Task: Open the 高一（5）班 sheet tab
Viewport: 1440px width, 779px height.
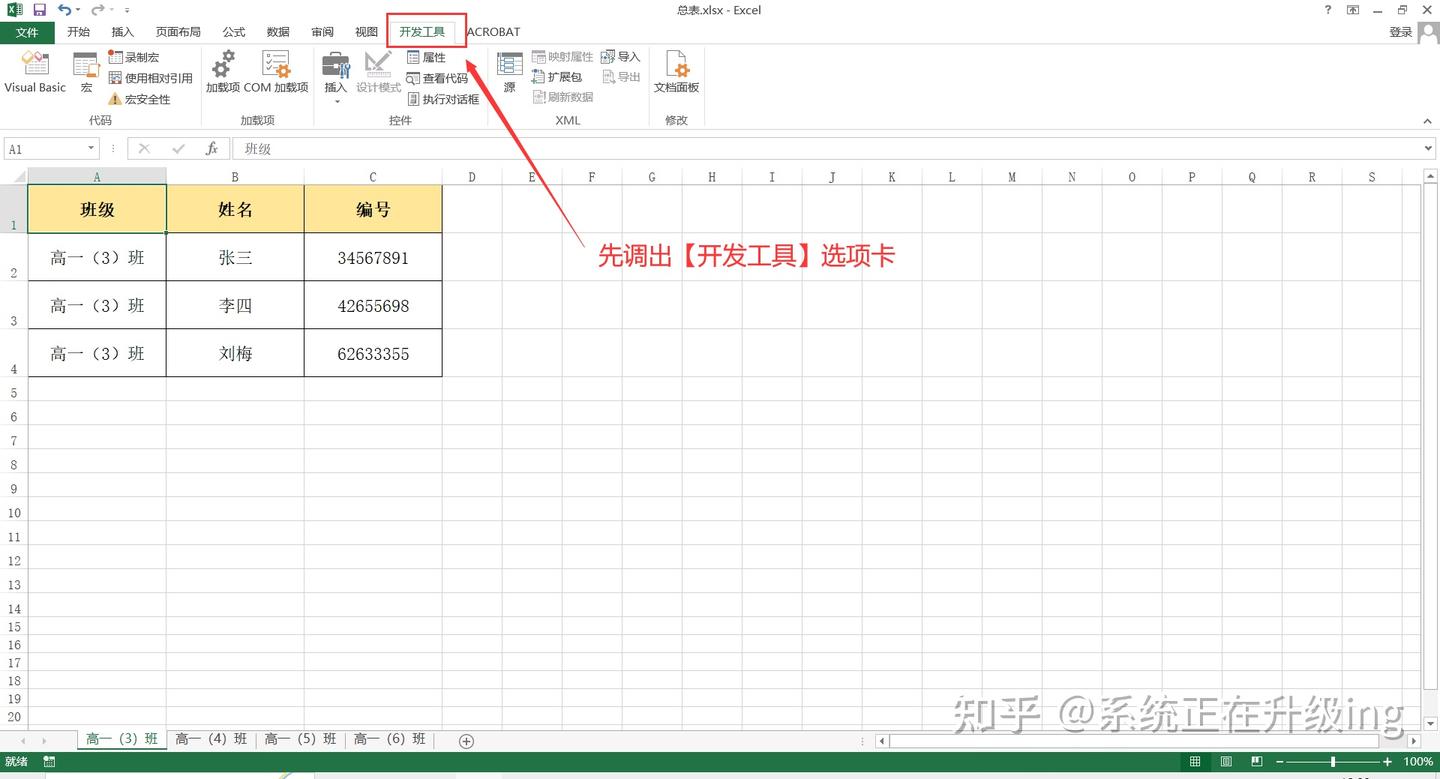Action: pos(299,738)
